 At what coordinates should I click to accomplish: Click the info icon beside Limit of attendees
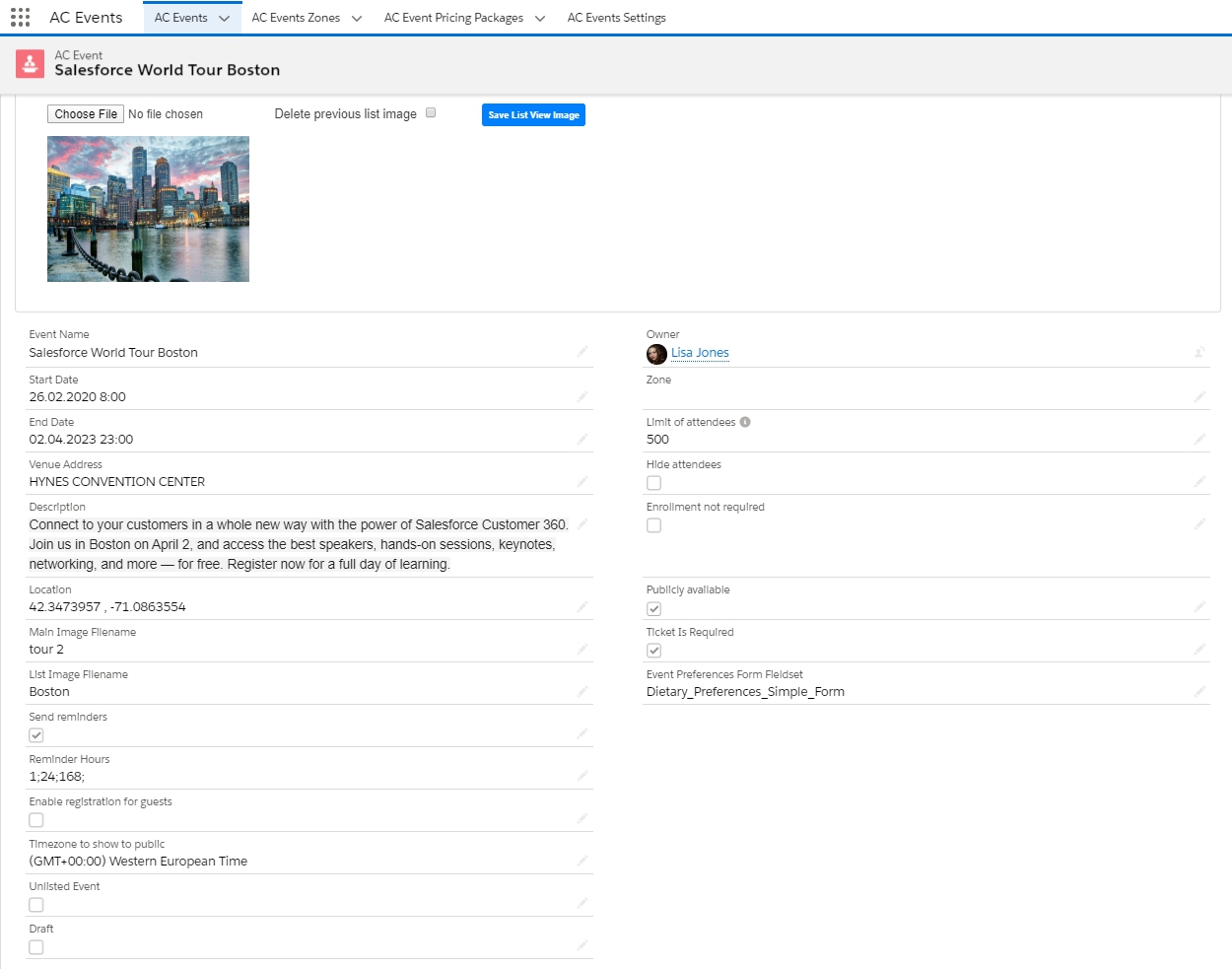[745, 422]
